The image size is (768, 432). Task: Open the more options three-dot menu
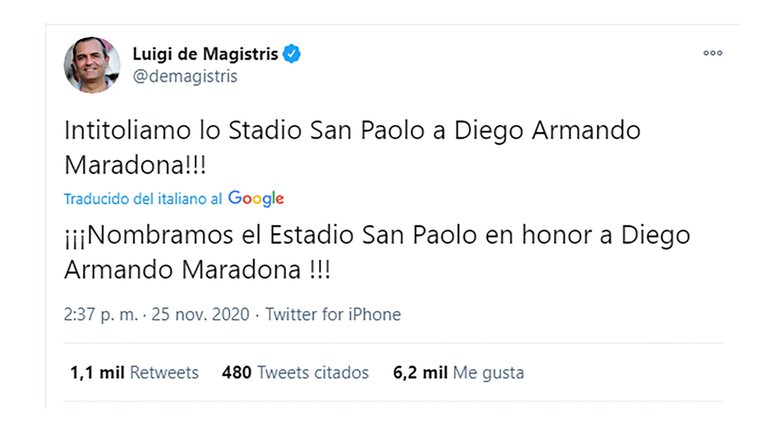coord(713,53)
